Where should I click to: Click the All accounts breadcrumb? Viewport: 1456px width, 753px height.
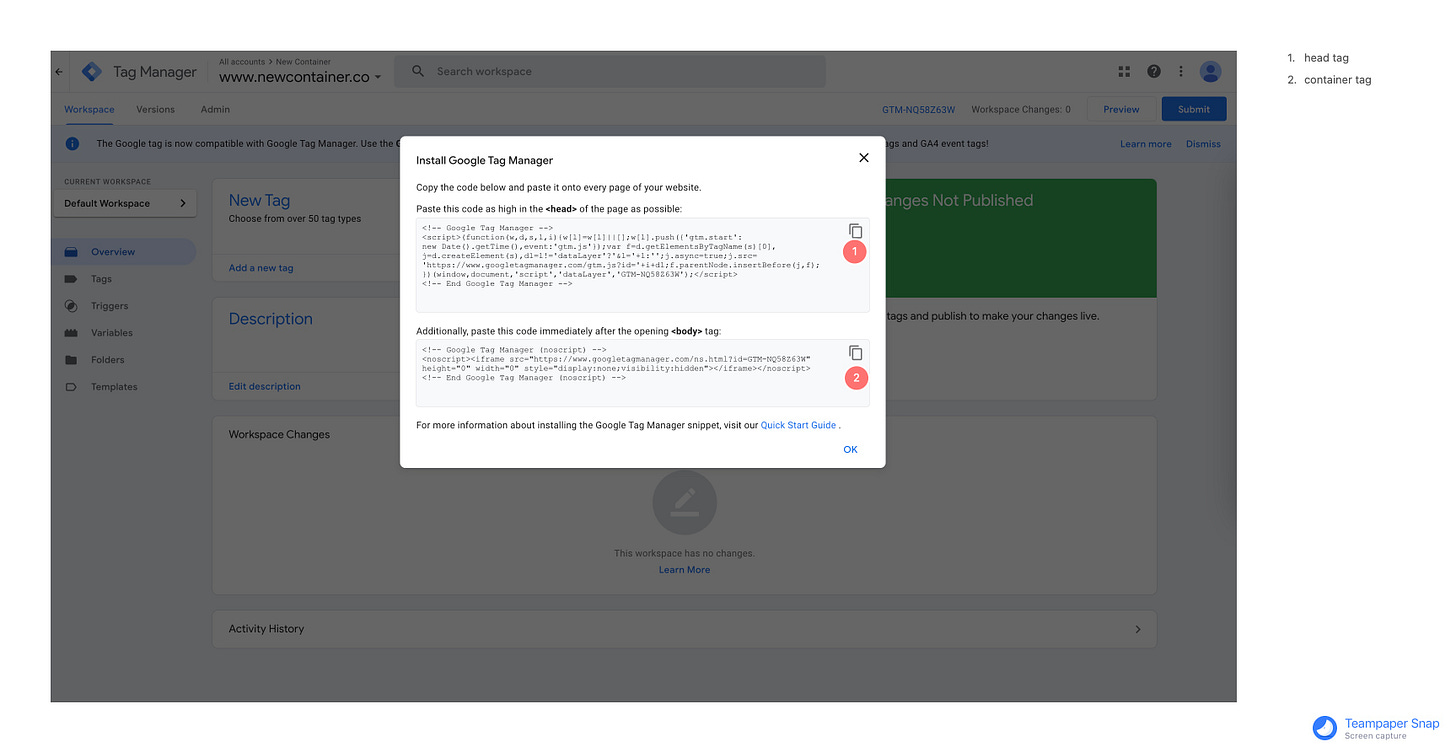(242, 62)
